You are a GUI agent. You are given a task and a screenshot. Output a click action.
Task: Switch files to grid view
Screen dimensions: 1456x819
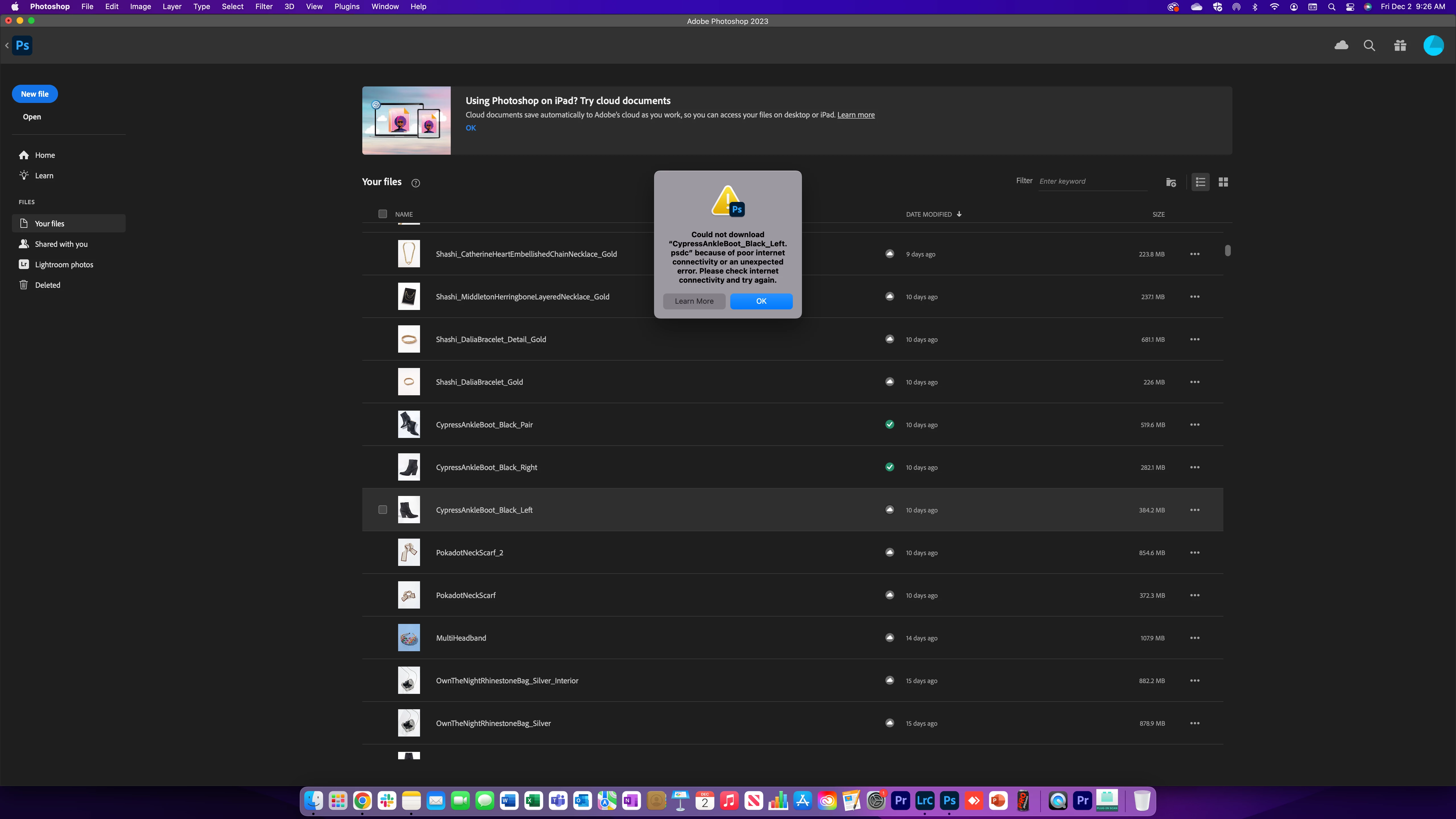[1223, 182]
